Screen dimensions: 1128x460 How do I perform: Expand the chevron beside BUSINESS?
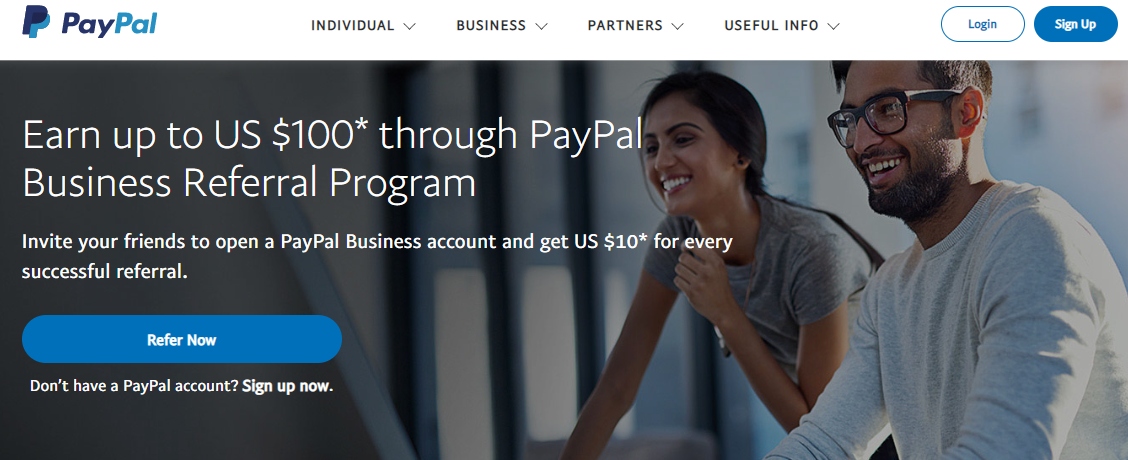[x=541, y=26]
